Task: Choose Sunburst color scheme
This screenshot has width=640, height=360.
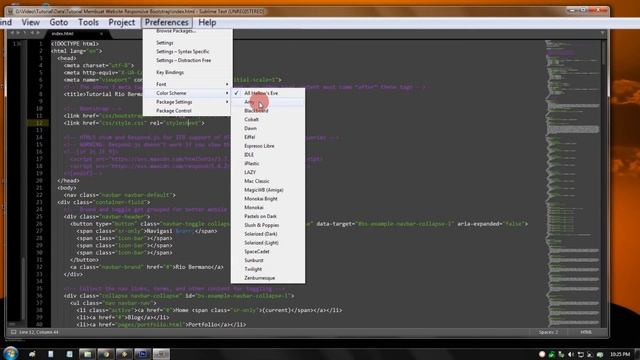Action: [x=268, y=260]
